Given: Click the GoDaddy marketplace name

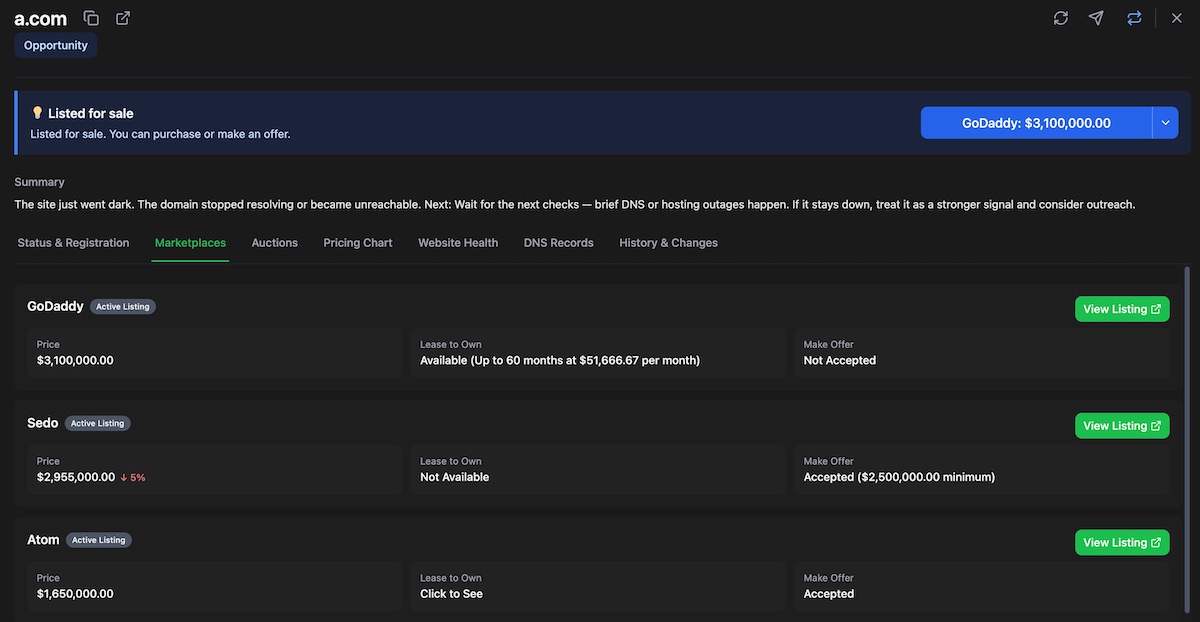Looking at the screenshot, I should coord(56,307).
